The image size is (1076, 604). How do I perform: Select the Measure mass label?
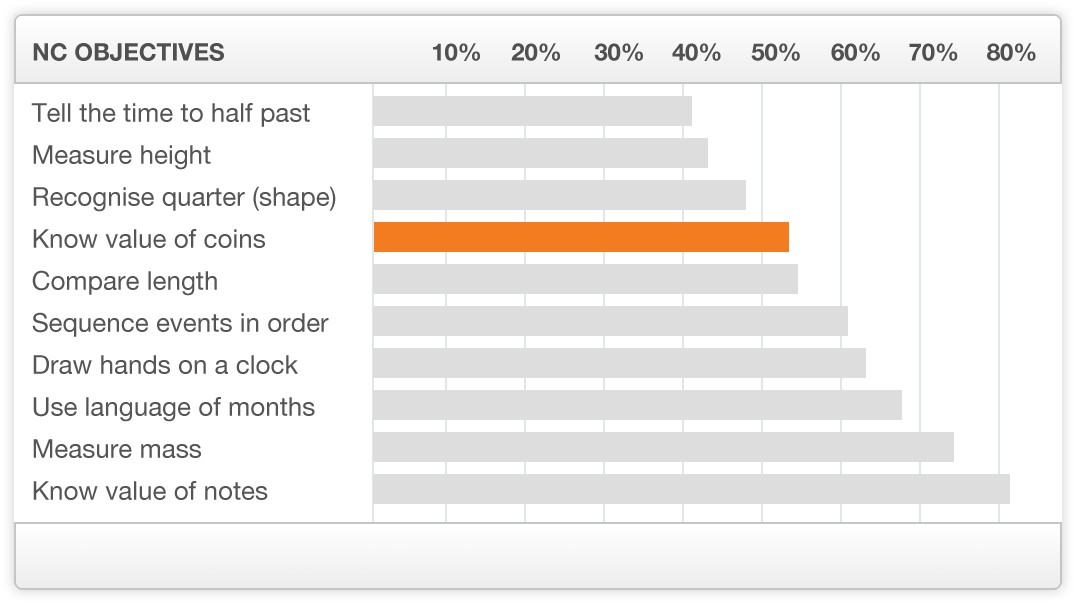pyautogui.click(x=117, y=449)
